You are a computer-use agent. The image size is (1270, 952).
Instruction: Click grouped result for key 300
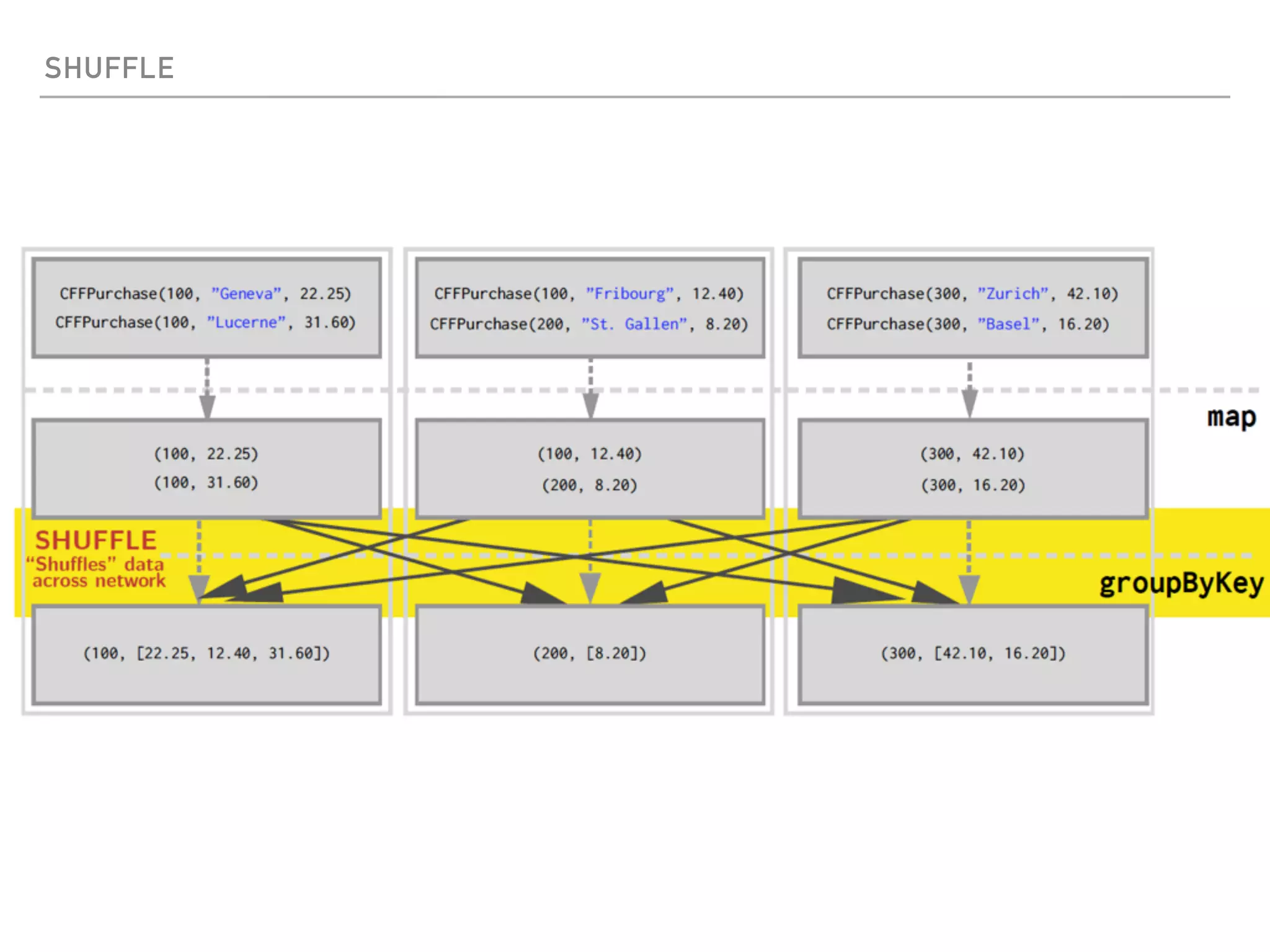[972, 653]
